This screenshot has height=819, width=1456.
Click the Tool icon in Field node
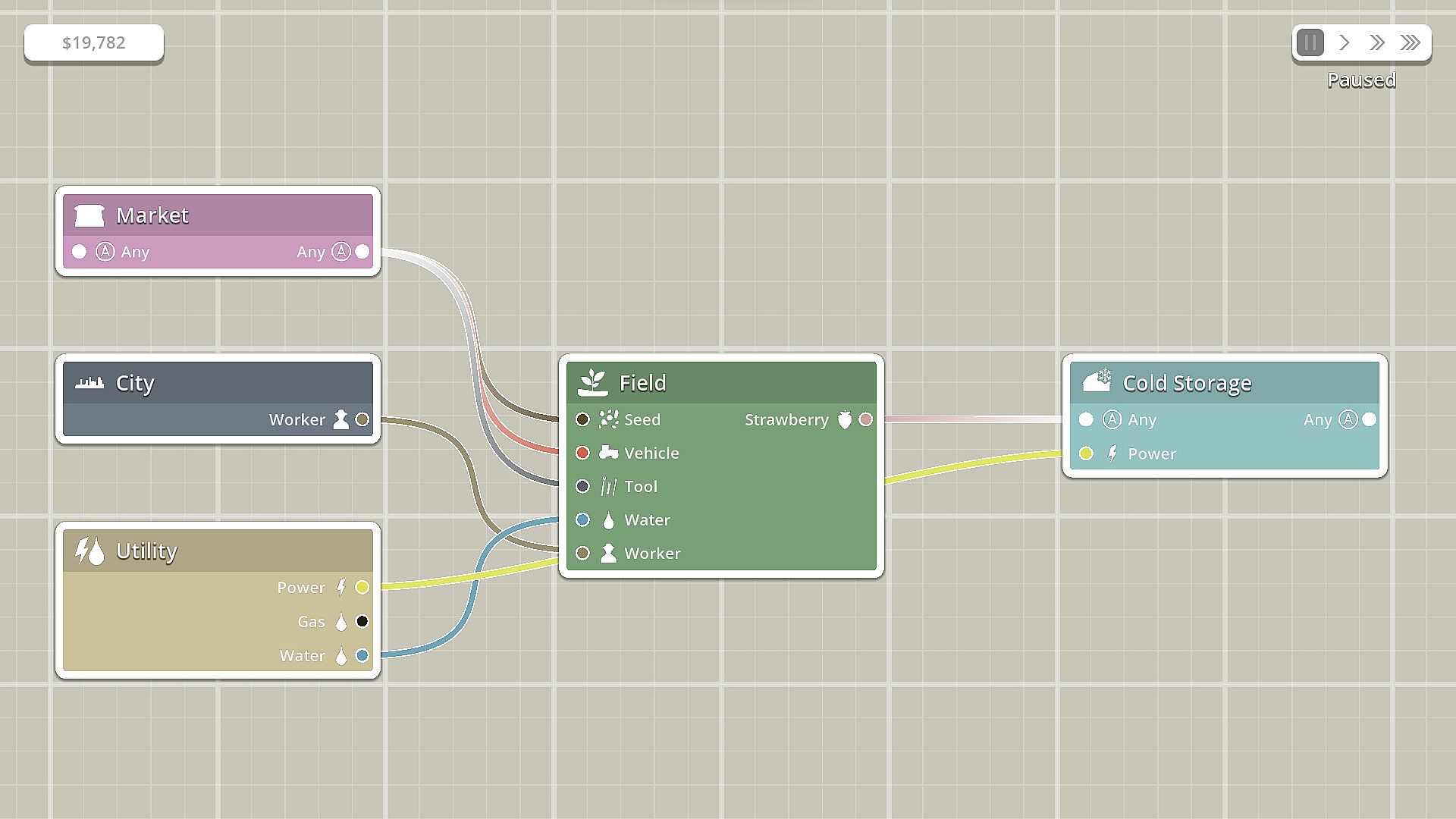coord(608,486)
